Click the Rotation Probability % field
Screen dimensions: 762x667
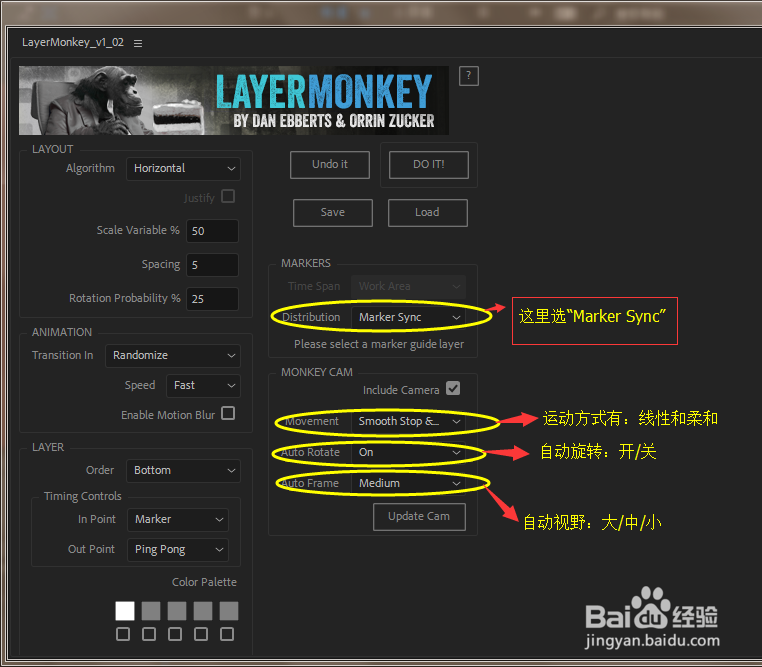point(212,299)
